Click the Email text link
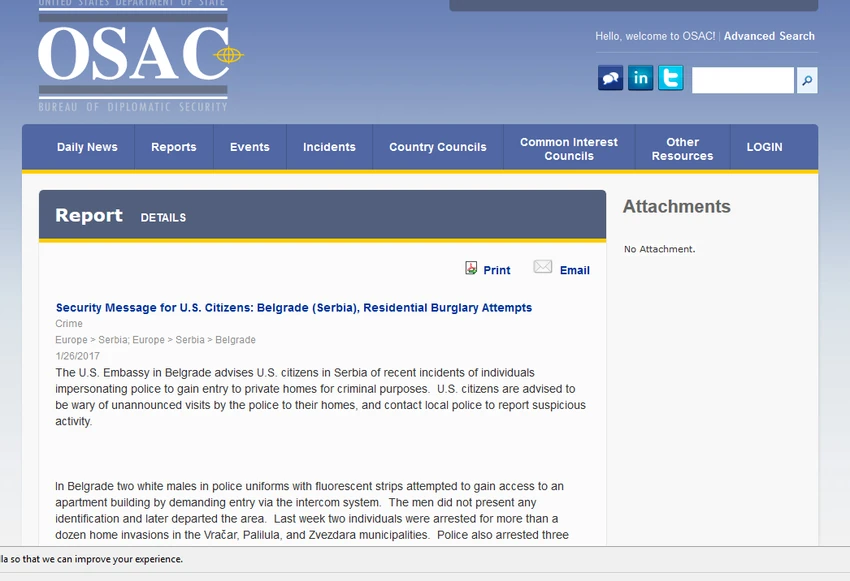The height and width of the screenshot is (581, 850). tap(575, 270)
